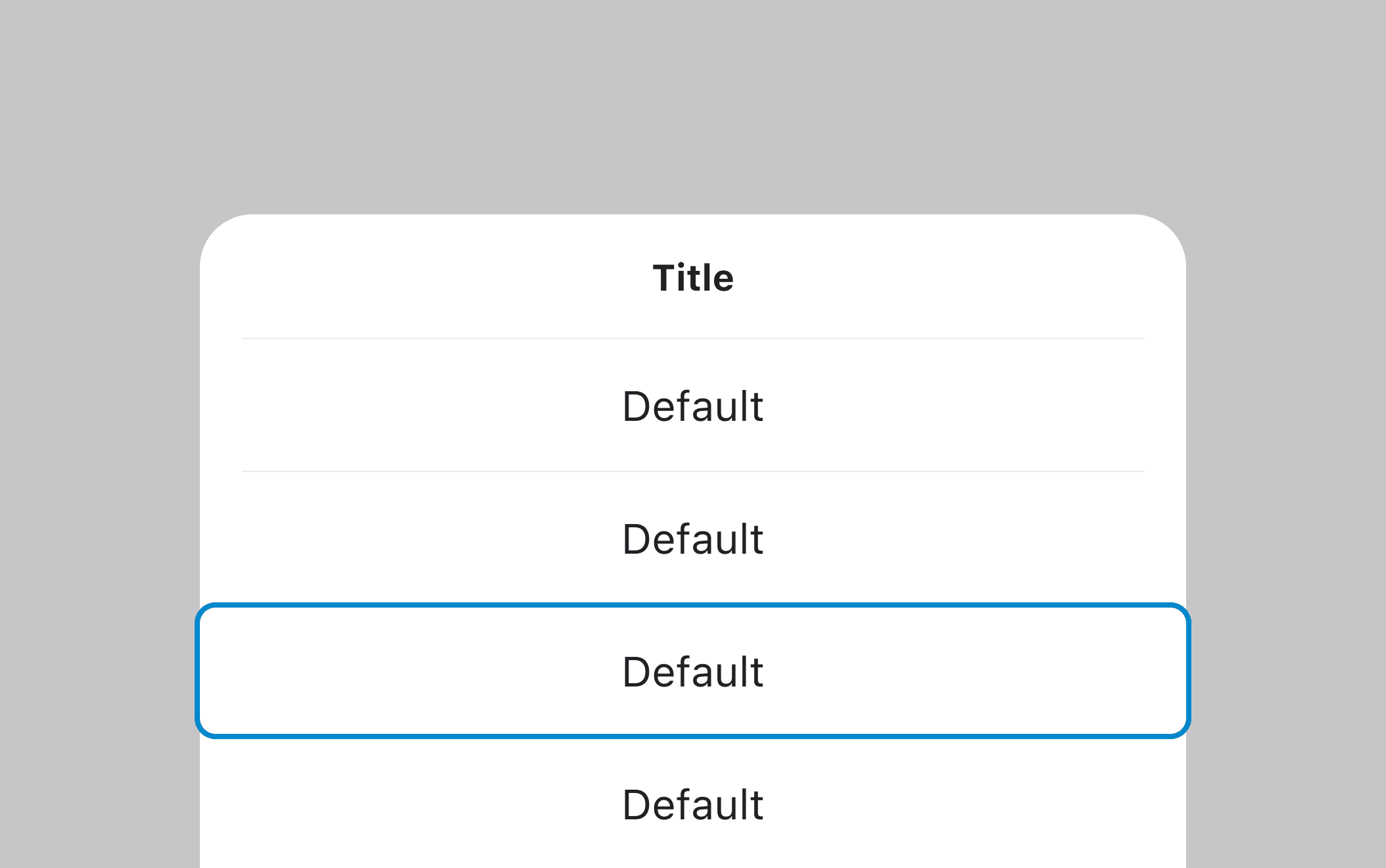
Task: Click the divider line under Title
Action: click(693, 339)
